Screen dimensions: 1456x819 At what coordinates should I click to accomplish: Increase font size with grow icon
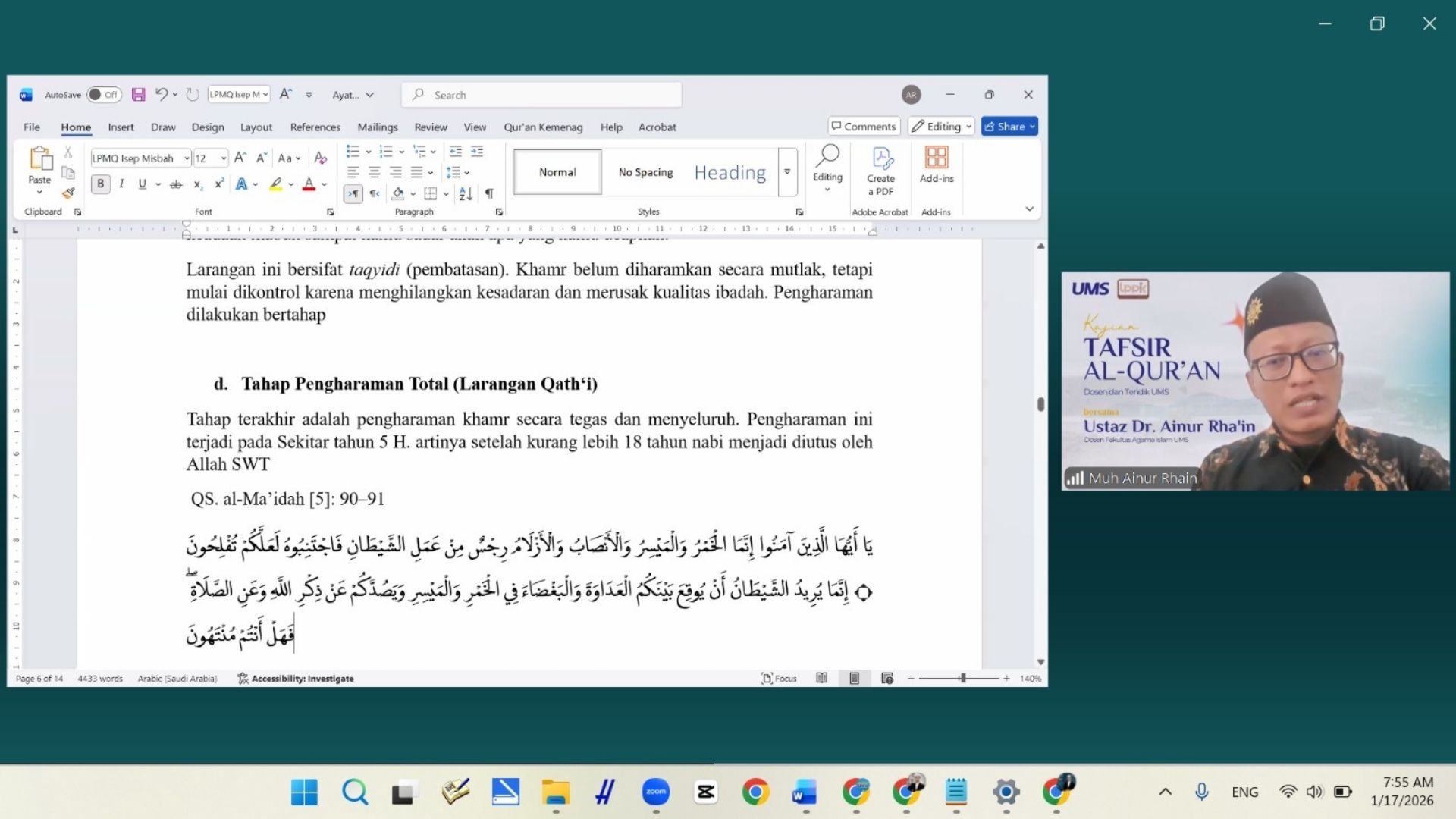tap(240, 158)
